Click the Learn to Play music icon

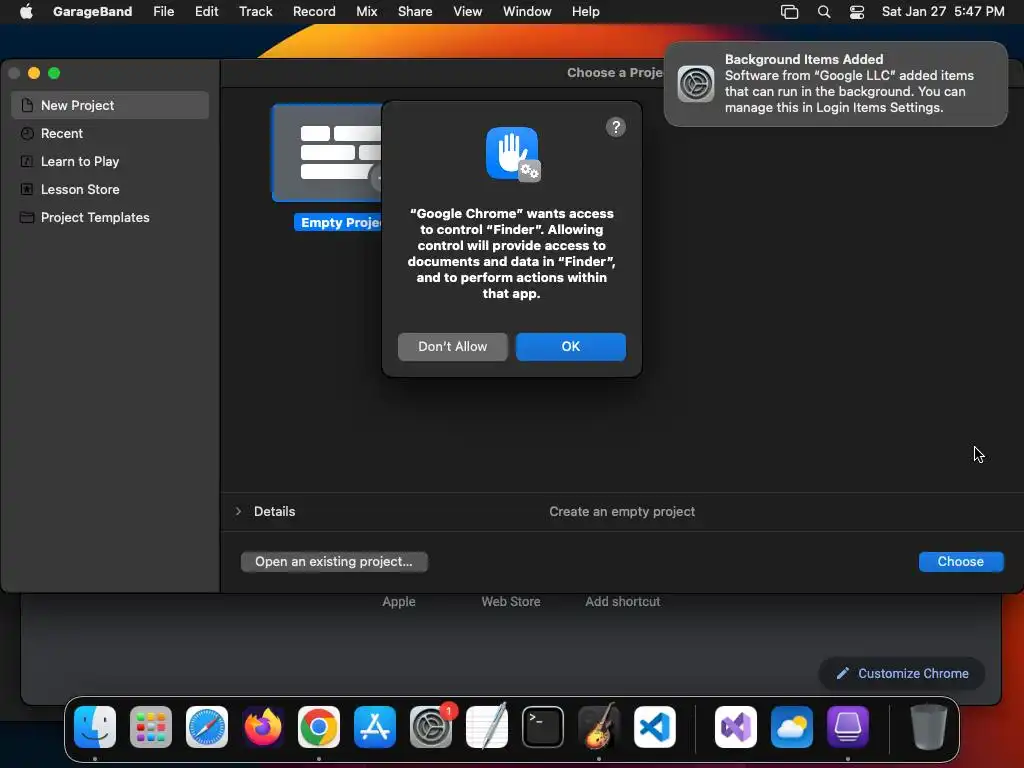[27, 161]
